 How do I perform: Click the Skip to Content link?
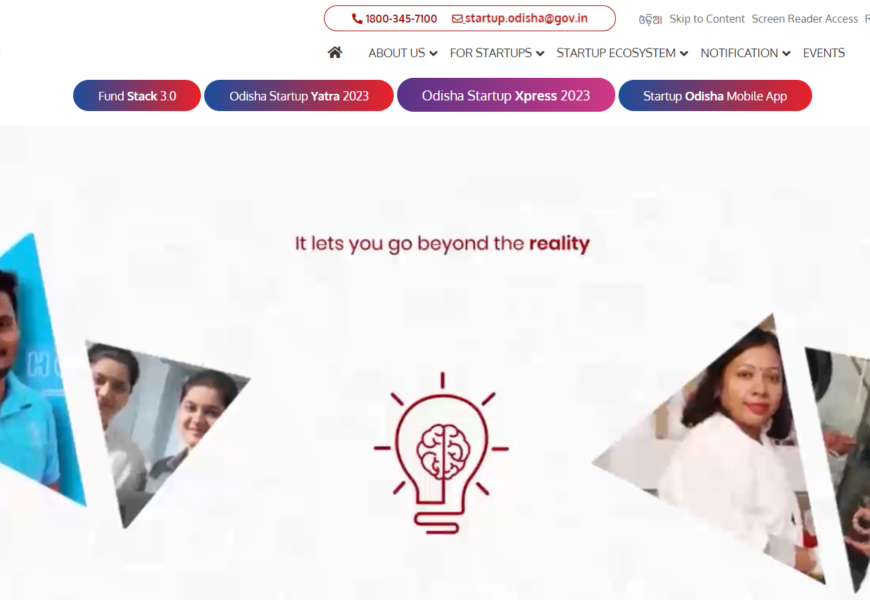(707, 19)
